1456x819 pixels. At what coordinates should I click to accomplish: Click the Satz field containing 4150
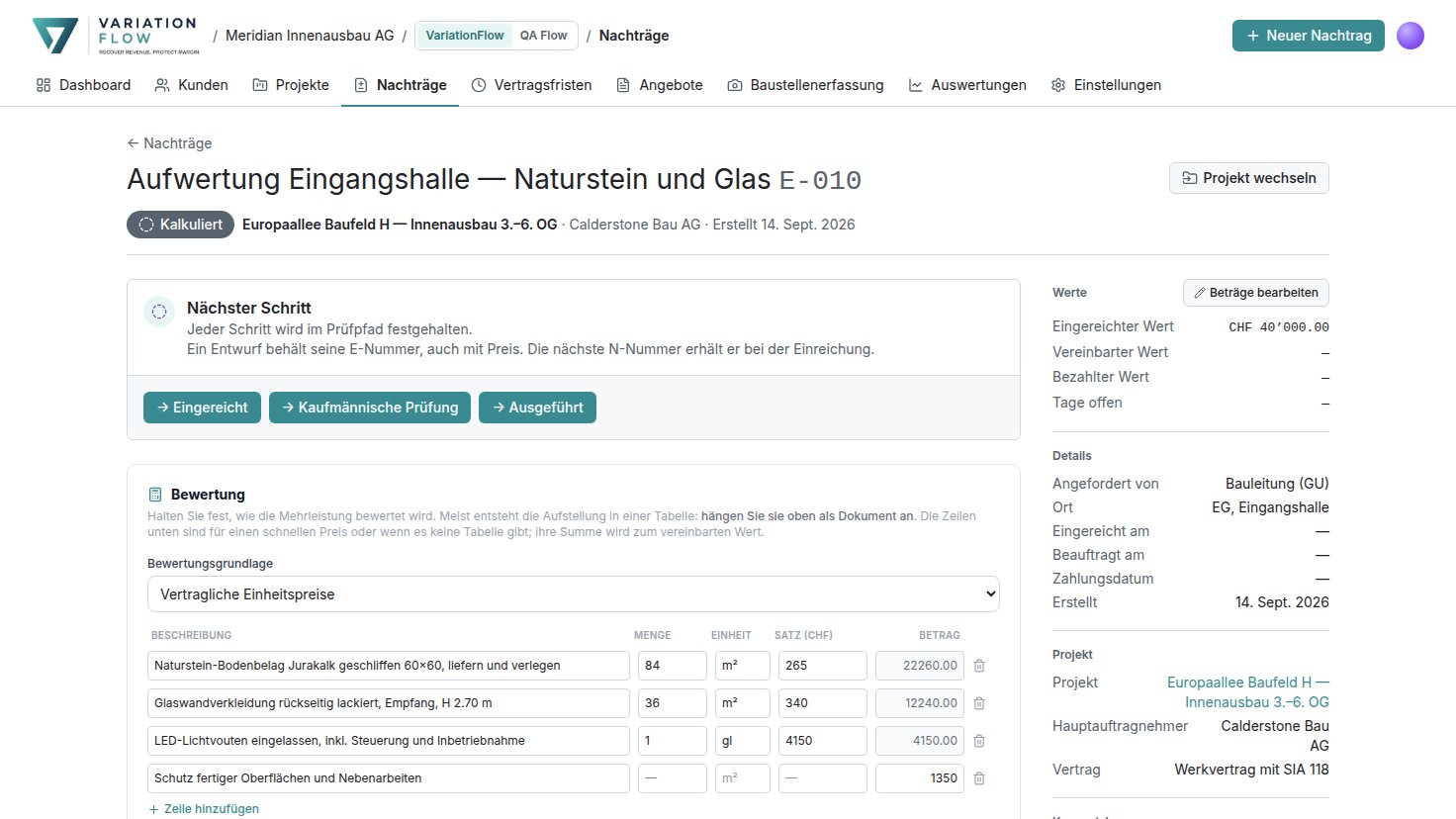click(823, 741)
